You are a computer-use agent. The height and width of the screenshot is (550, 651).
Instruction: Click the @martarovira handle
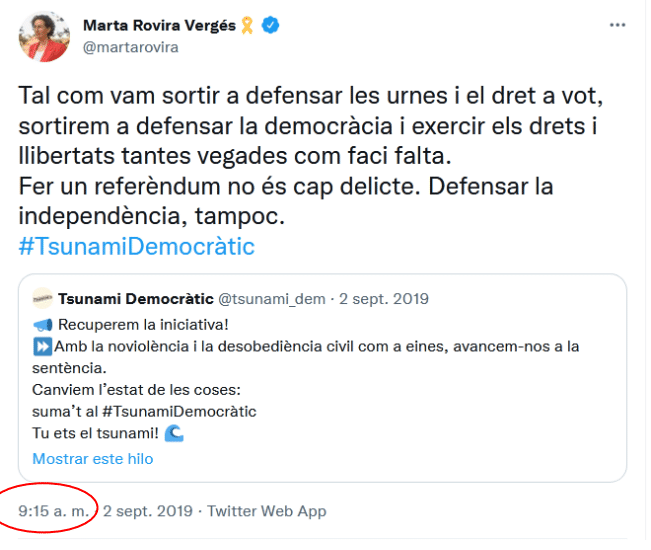[132, 47]
